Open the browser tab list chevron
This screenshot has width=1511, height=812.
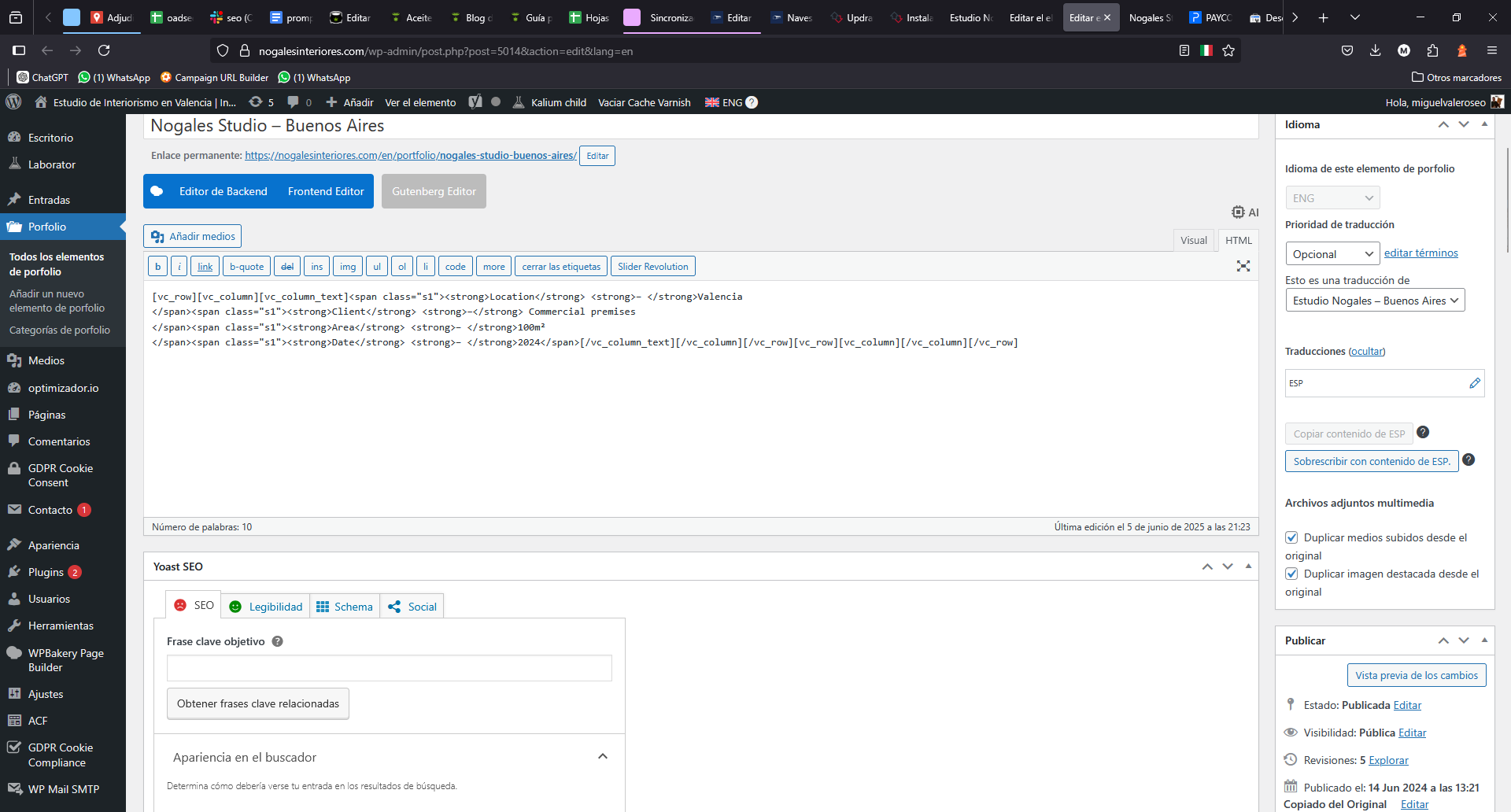pyautogui.click(x=1355, y=17)
